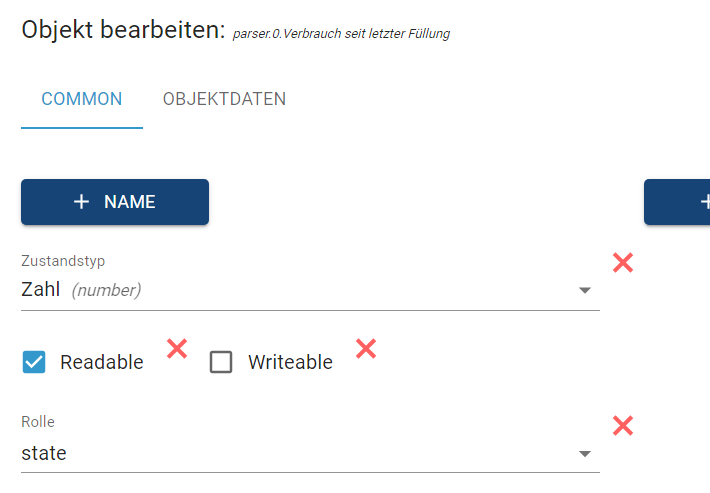Switch to the OBJEKTDATEN tab
The height and width of the screenshot is (493, 710).
pos(224,99)
